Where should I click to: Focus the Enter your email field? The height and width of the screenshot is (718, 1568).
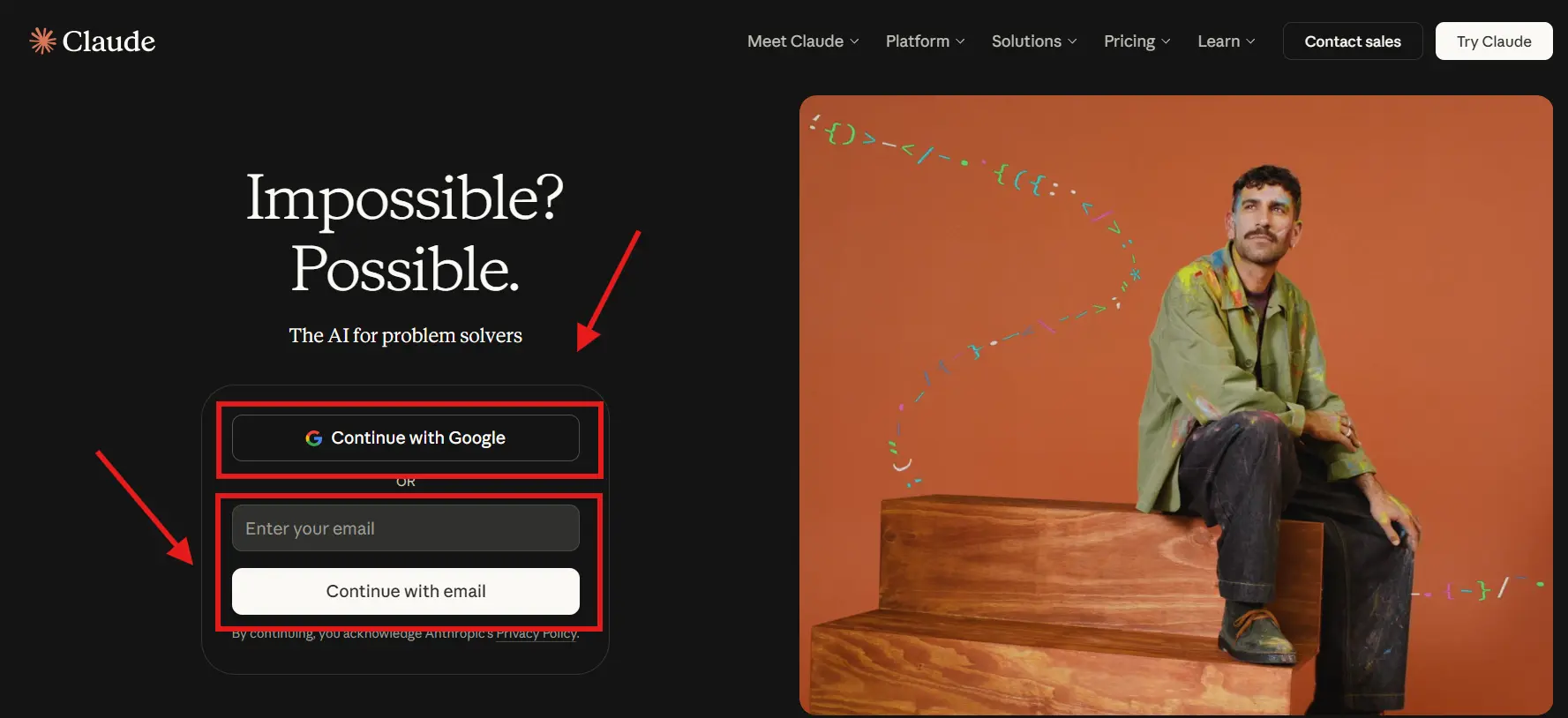[x=405, y=528]
